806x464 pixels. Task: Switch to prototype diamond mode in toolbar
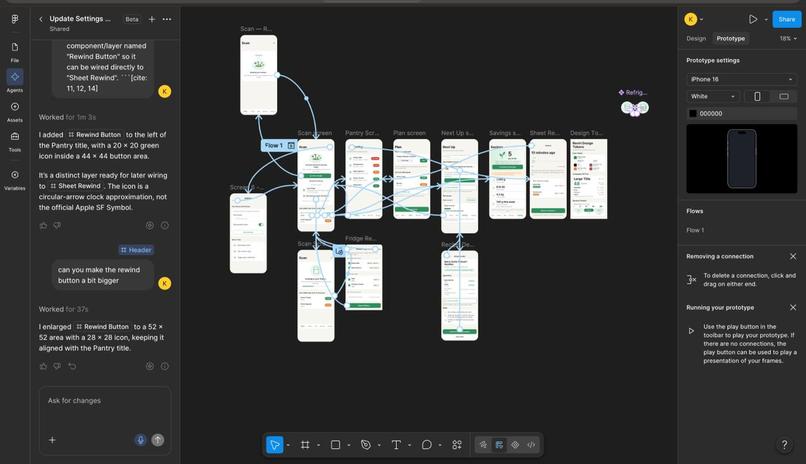pos(515,444)
